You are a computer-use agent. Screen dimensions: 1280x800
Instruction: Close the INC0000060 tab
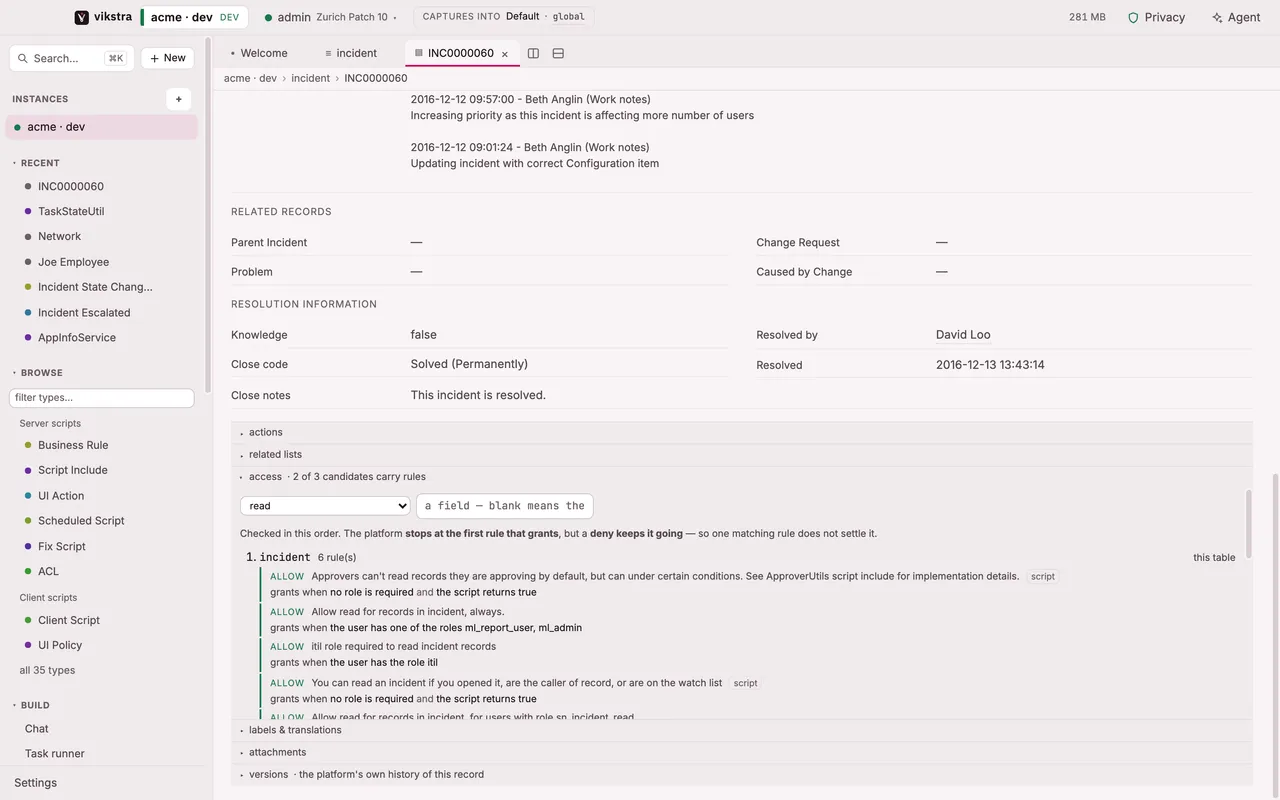pyautogui.click(x=505, y=54)
